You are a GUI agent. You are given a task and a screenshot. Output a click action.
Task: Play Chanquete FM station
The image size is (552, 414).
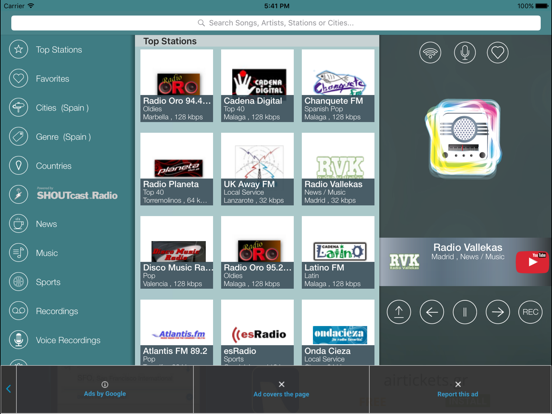338,86
